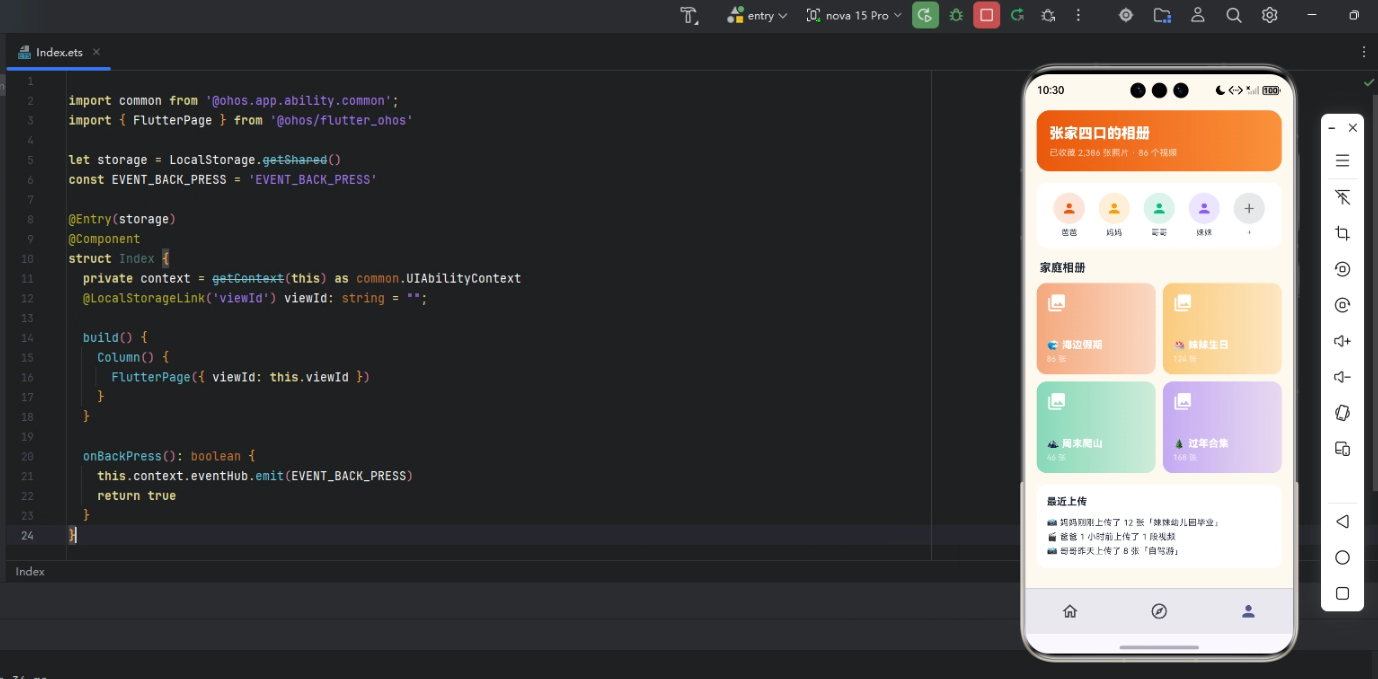
Task: Open the settings gear icon
Action: pyautogui.click(x=1270, y=15)
